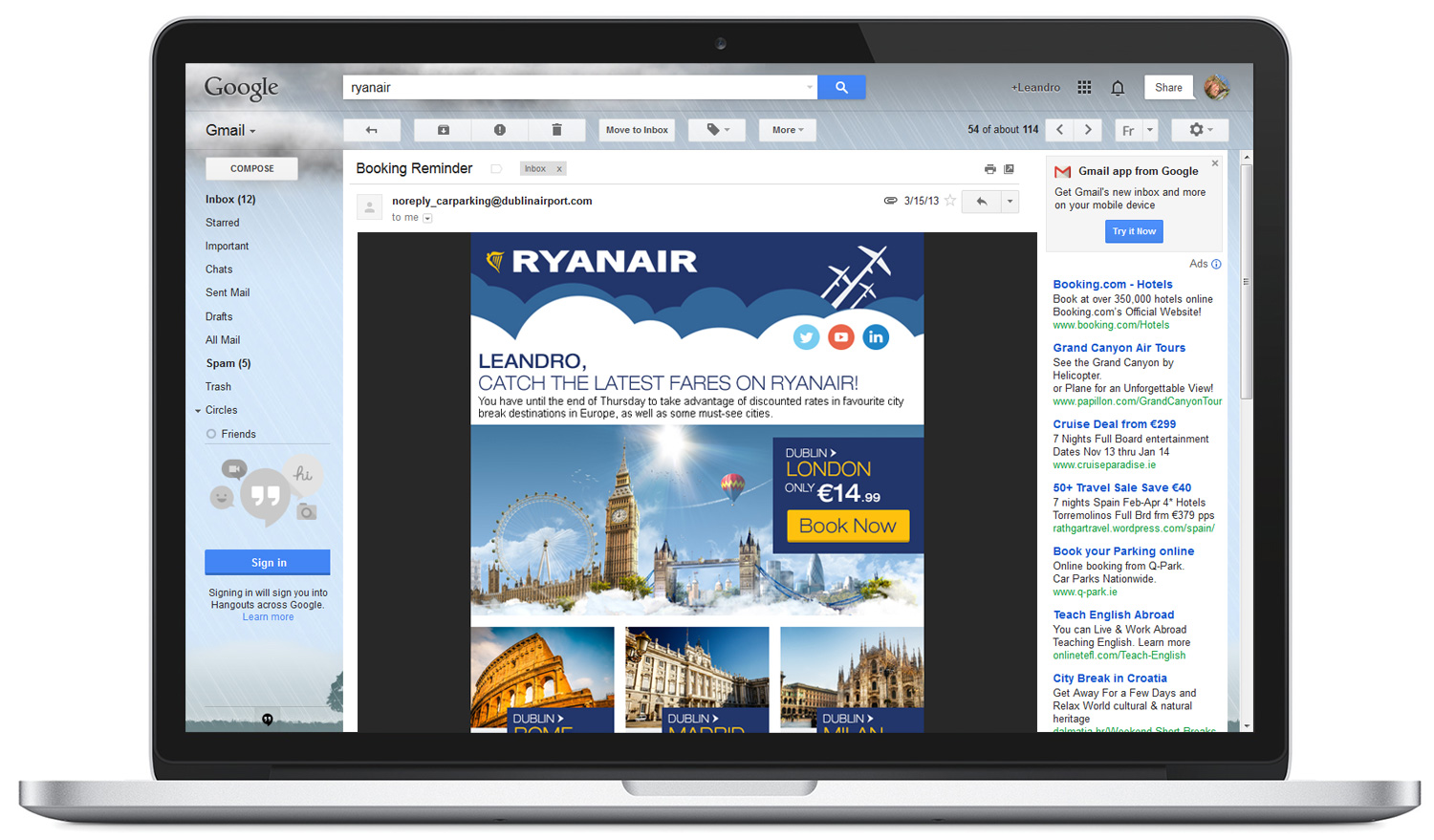Viewport: 1434px width, 840px height.
Task: Click the Ads info icon
Action: pos(1216,264)
